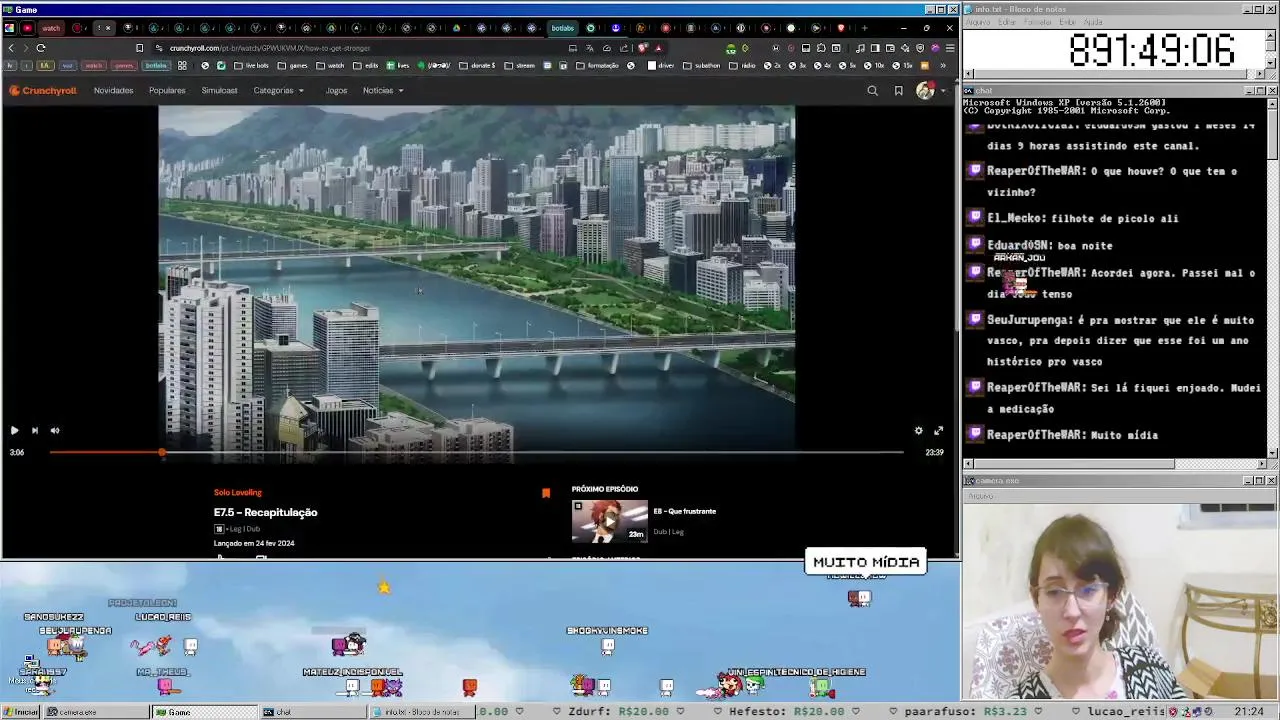This screenshot has width=1280, height=720.
Task: Open a new browser tab
Action: pos(864,28)
